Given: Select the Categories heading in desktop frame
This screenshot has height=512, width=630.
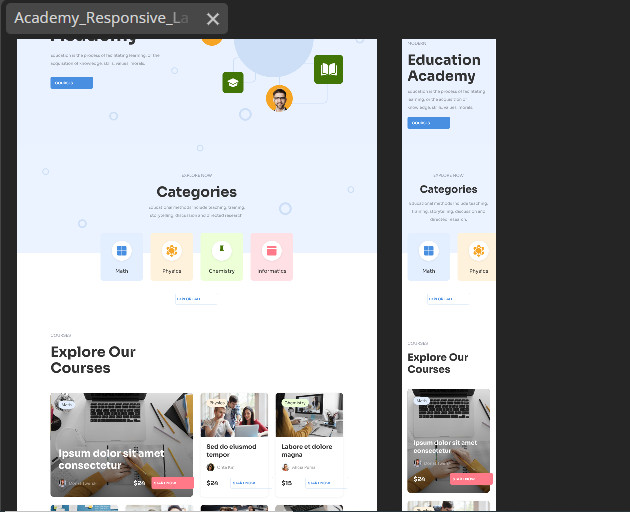Looking at the screenshot, I should pyautogui.click(x=196, y=192).
